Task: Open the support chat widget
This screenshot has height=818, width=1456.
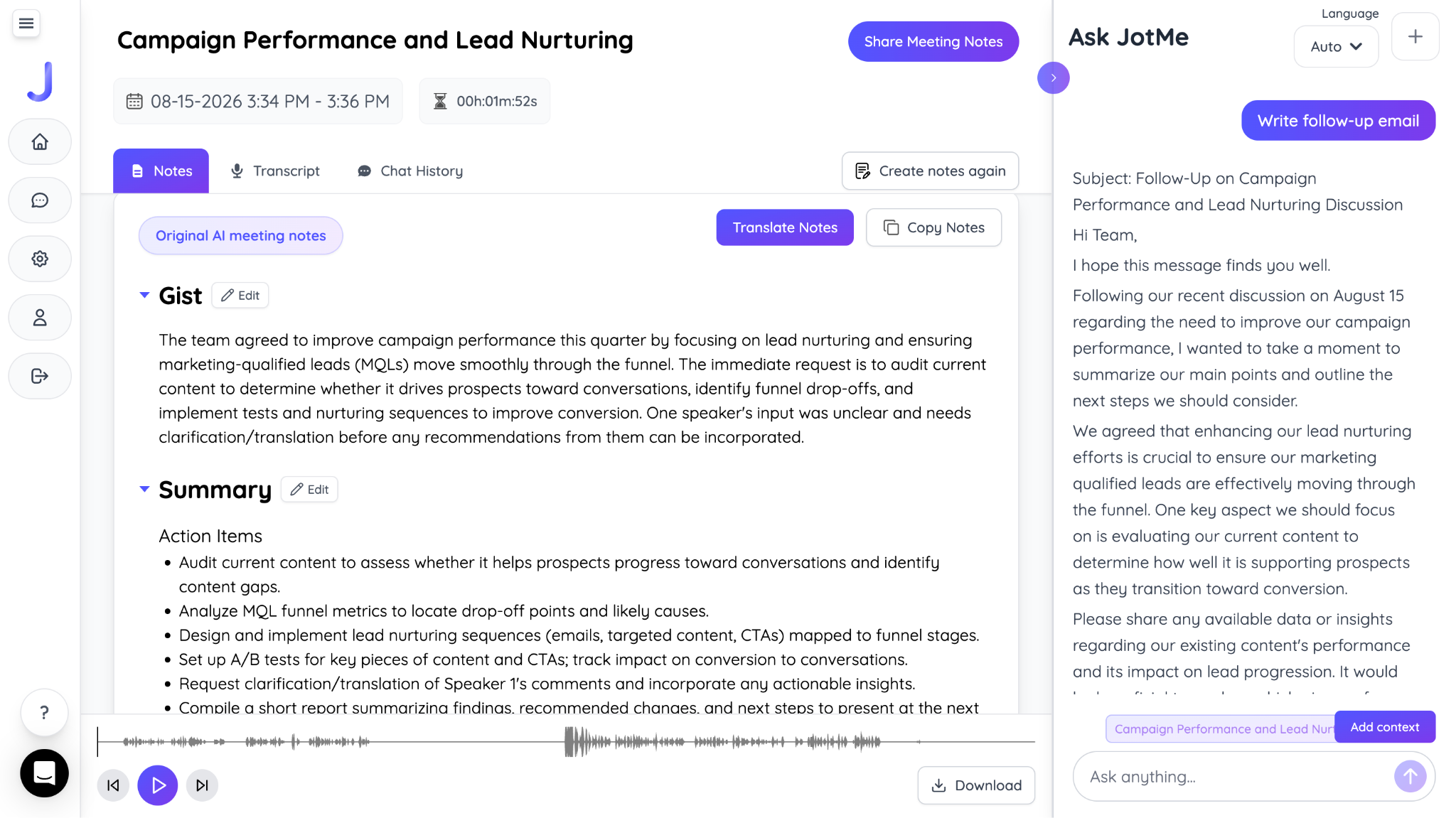Action: pyautogui.click(x=44, y=773)
